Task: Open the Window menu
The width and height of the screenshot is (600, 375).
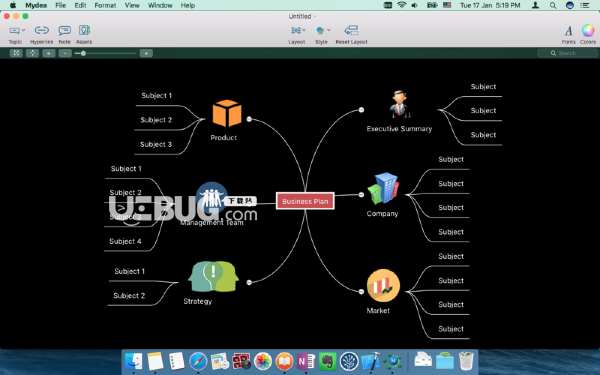Action: (160, 5)
